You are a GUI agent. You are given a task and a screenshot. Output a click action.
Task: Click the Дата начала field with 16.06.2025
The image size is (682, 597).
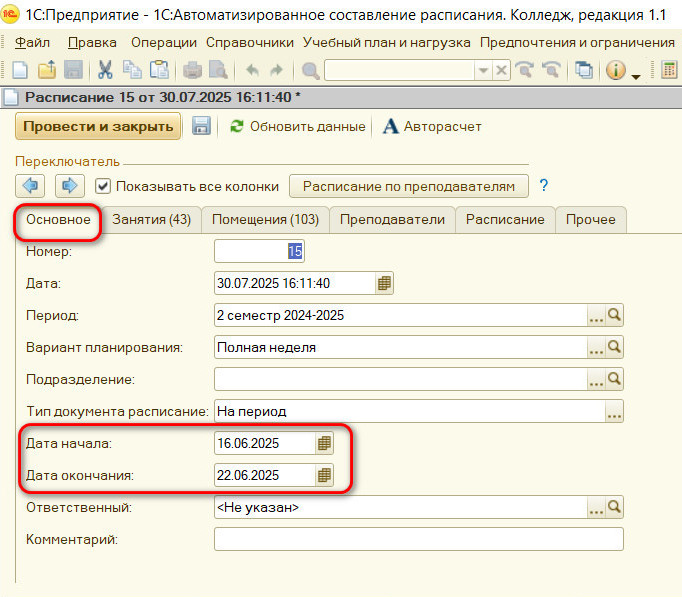click(x=265, y=443)
